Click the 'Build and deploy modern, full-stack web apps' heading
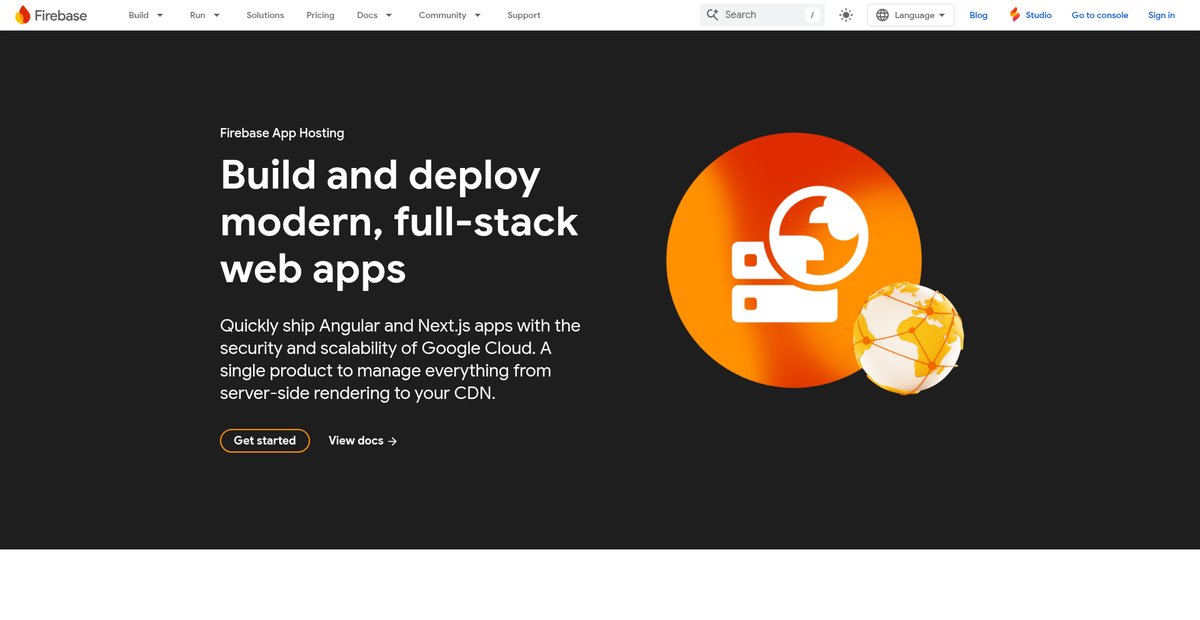Viewport: 1200px width, 620px height. 399,222
